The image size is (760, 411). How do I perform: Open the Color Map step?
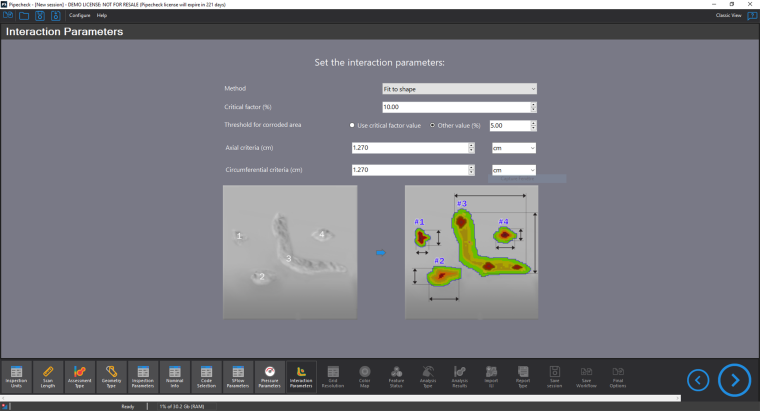tap(365, 376)
